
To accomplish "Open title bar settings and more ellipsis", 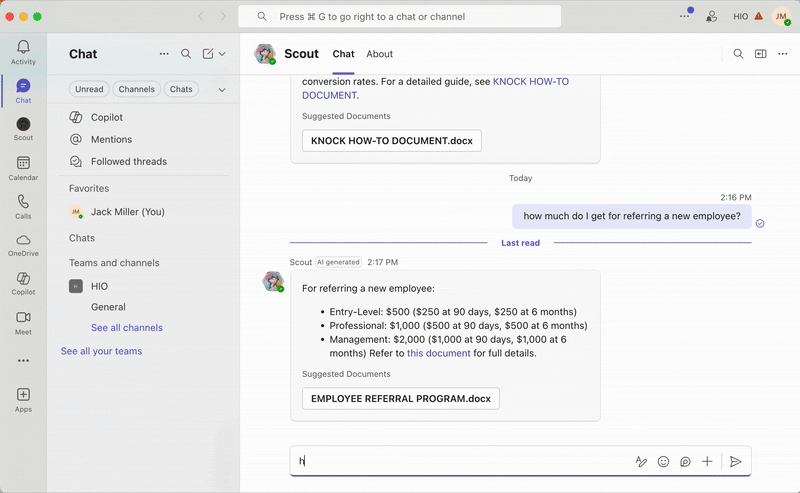I will pyautogui.click(x=685, y=16).
